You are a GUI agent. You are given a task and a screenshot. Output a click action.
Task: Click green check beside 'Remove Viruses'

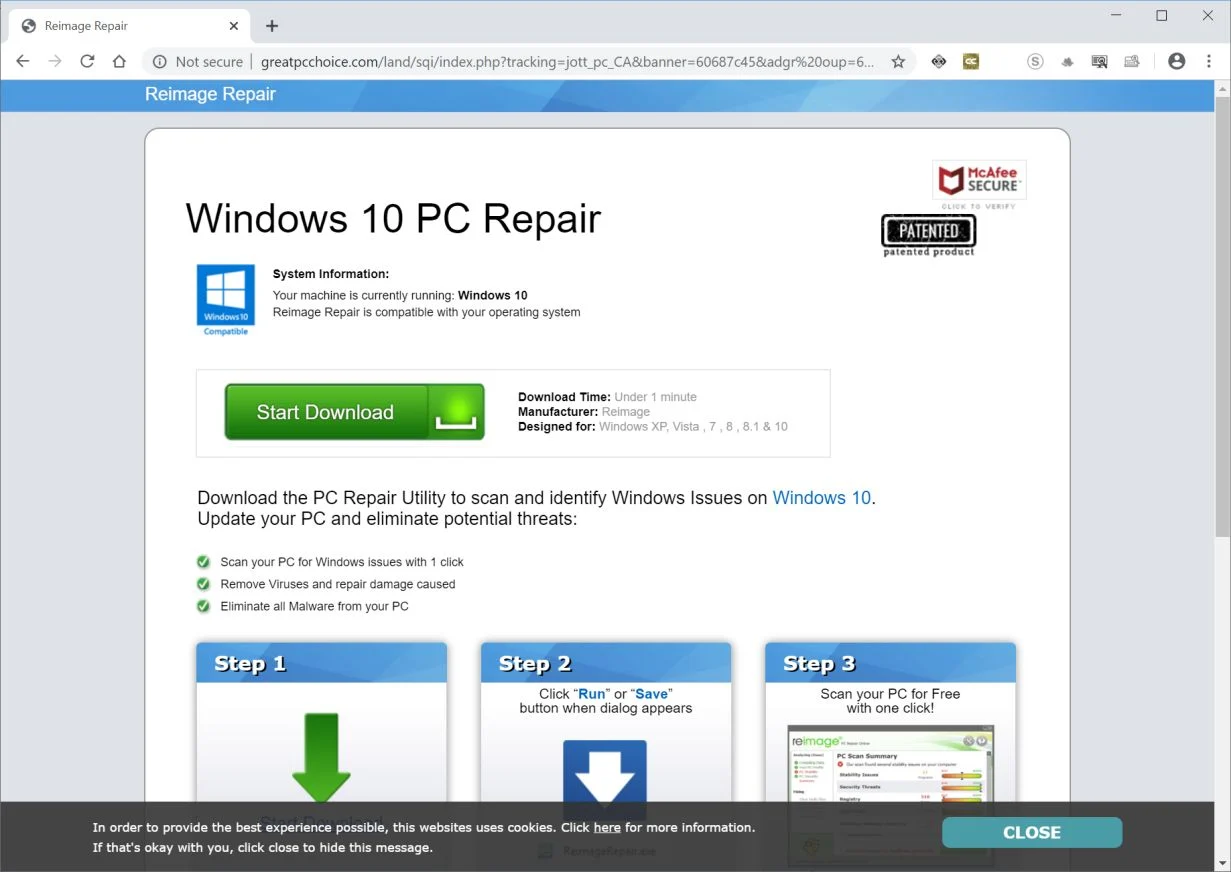click(204, 584)
